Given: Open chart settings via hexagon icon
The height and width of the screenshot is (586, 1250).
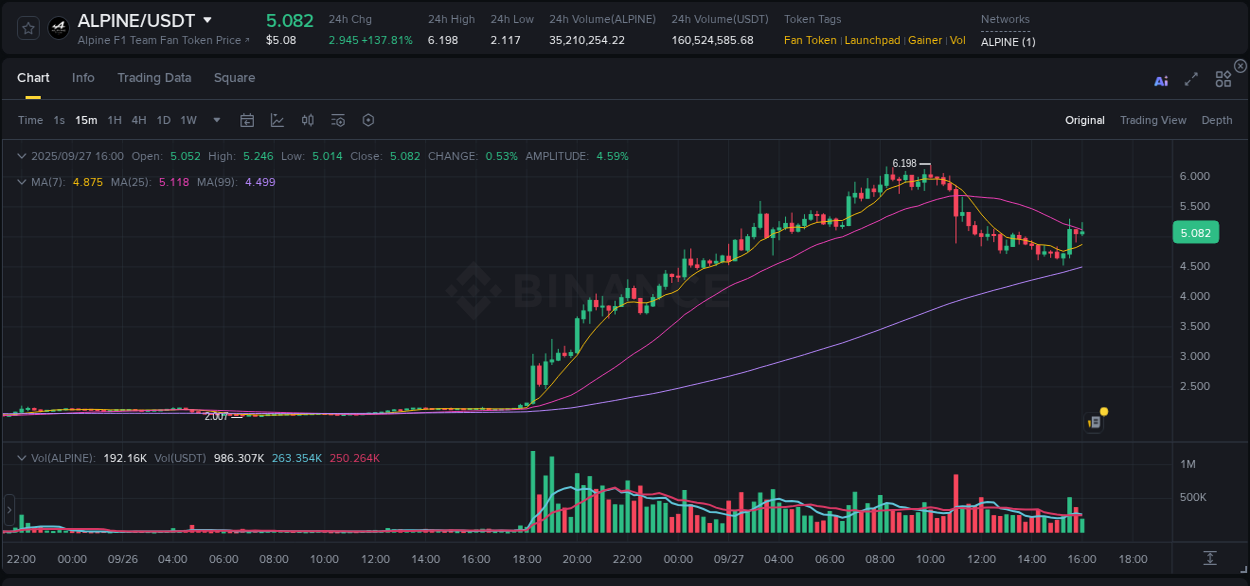Looking at the screenshot, I should click(368, 119).
